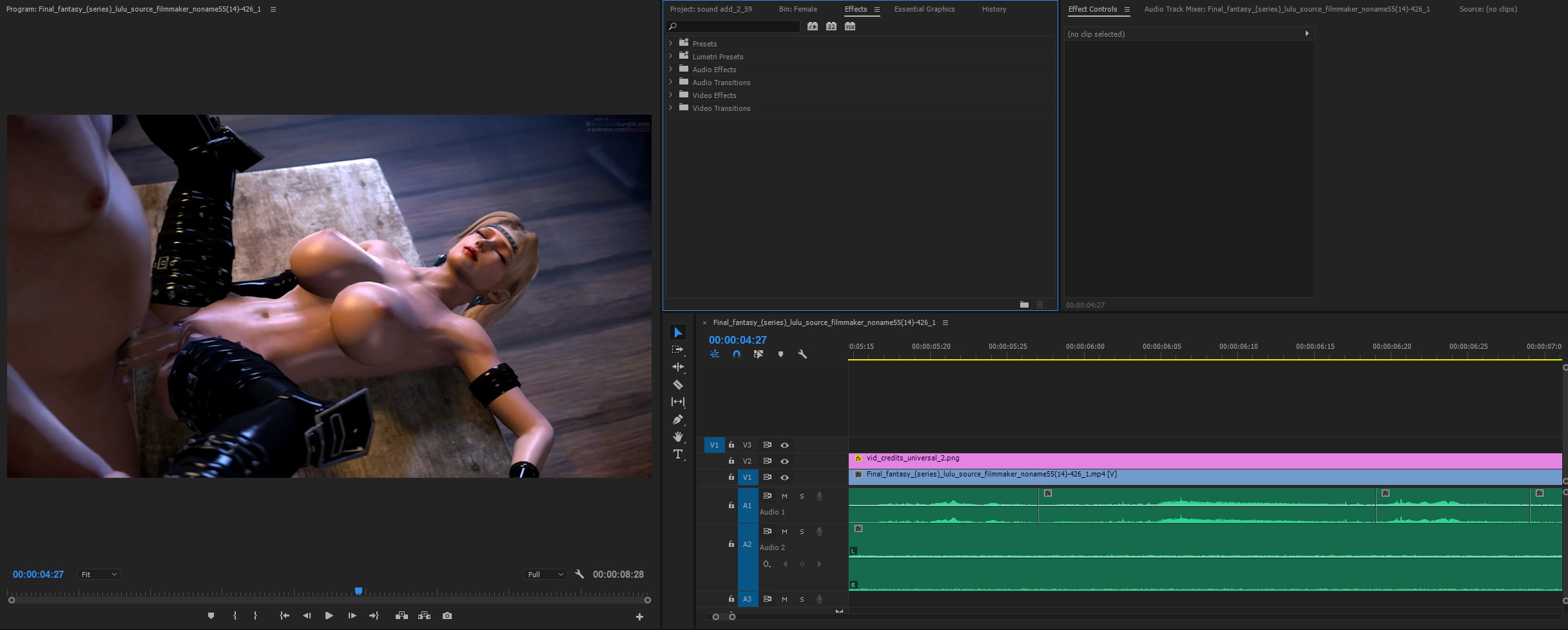Select the Pen tool

pos(678,419)
